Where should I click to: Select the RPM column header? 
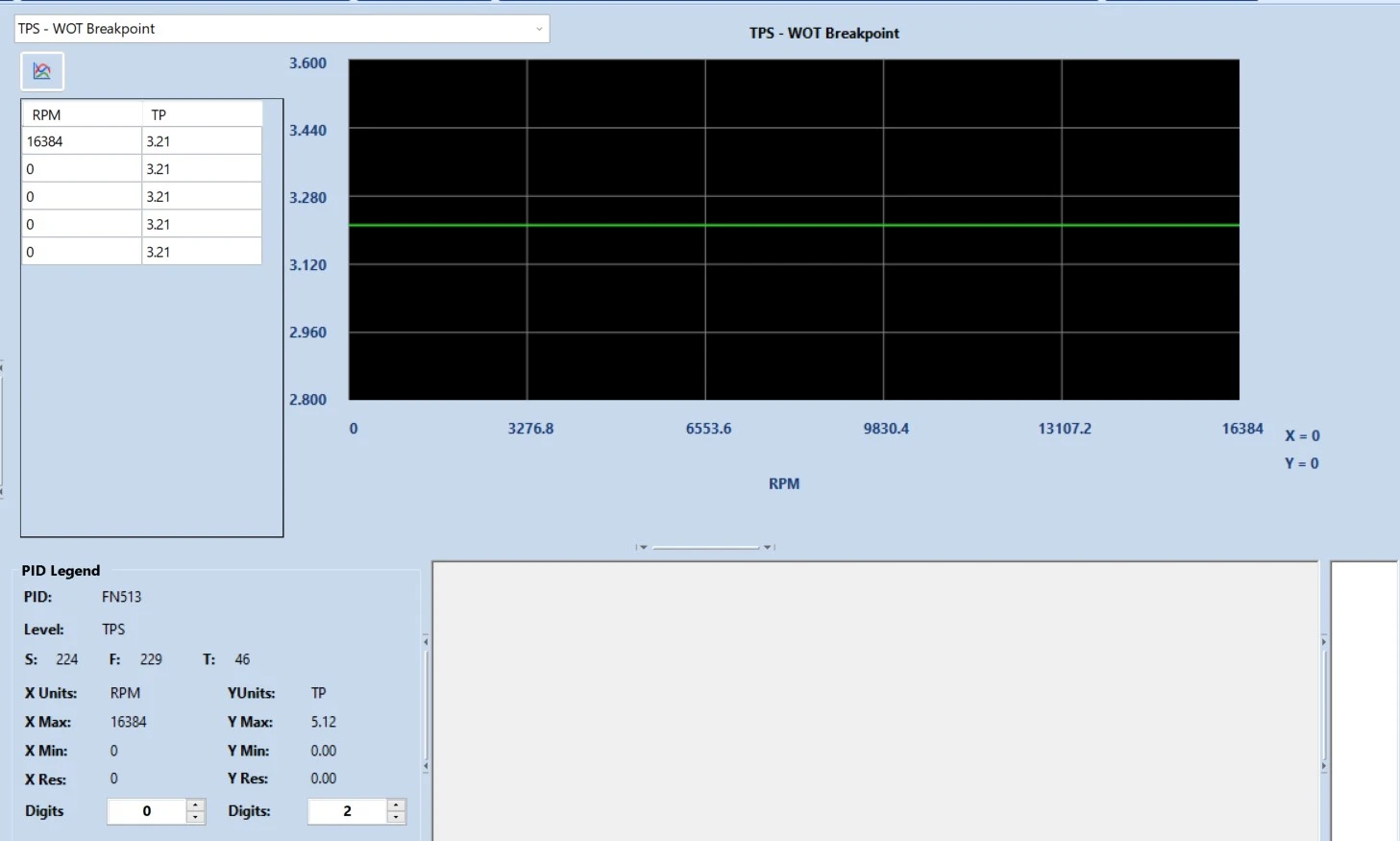(x=82, y=114)
